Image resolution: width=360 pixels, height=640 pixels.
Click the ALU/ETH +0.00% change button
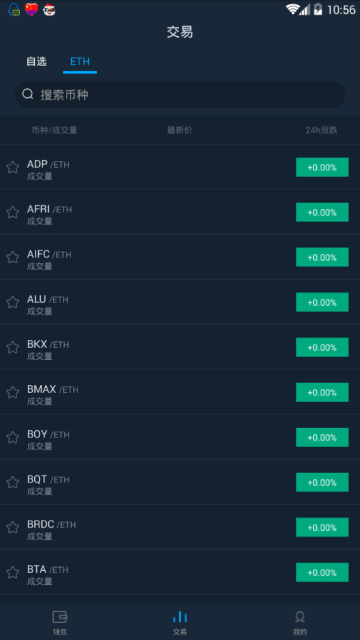(322, 302)
